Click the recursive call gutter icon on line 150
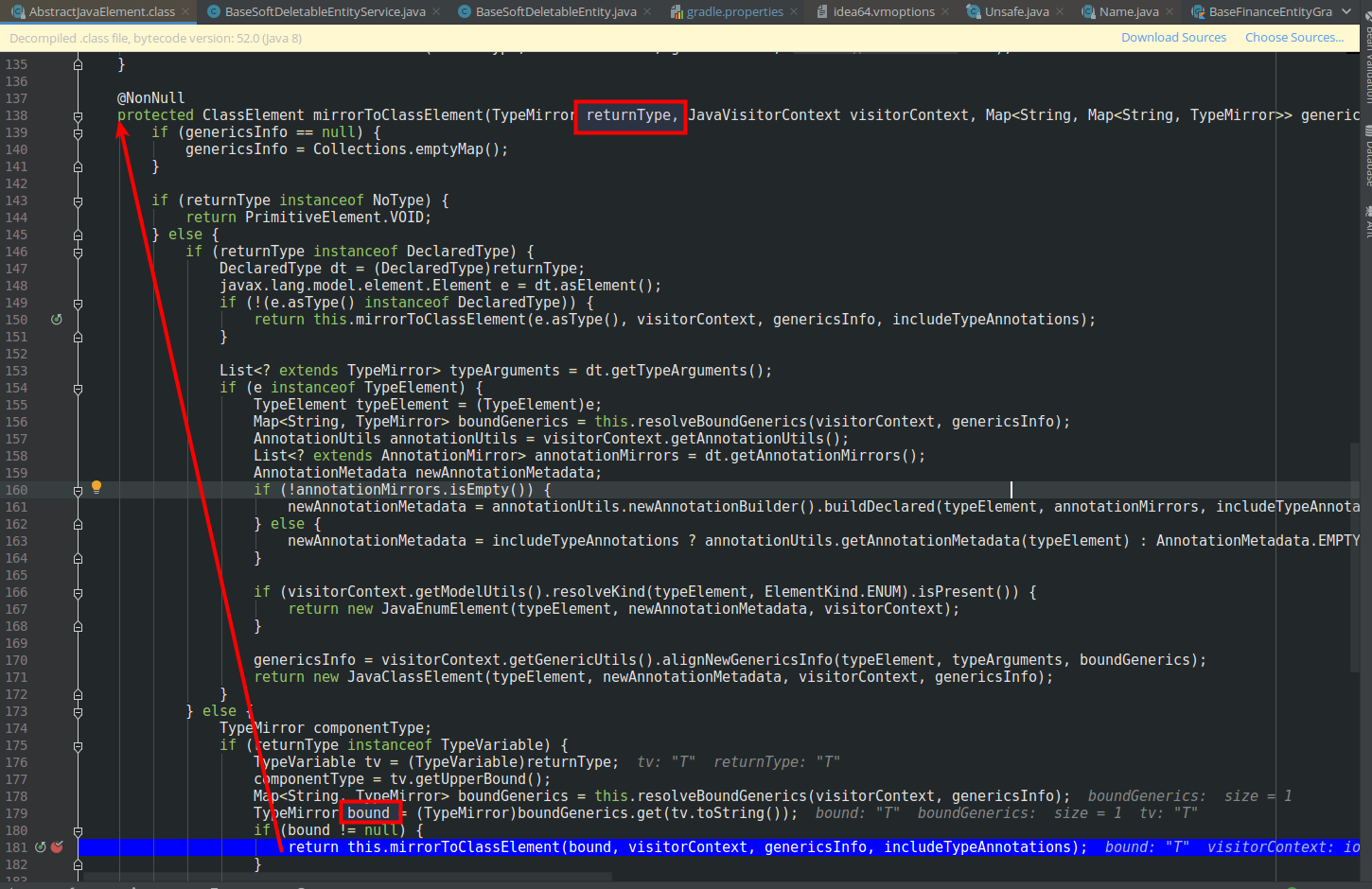Viewport: 1372px width, 889px height. tap(56, 319)
